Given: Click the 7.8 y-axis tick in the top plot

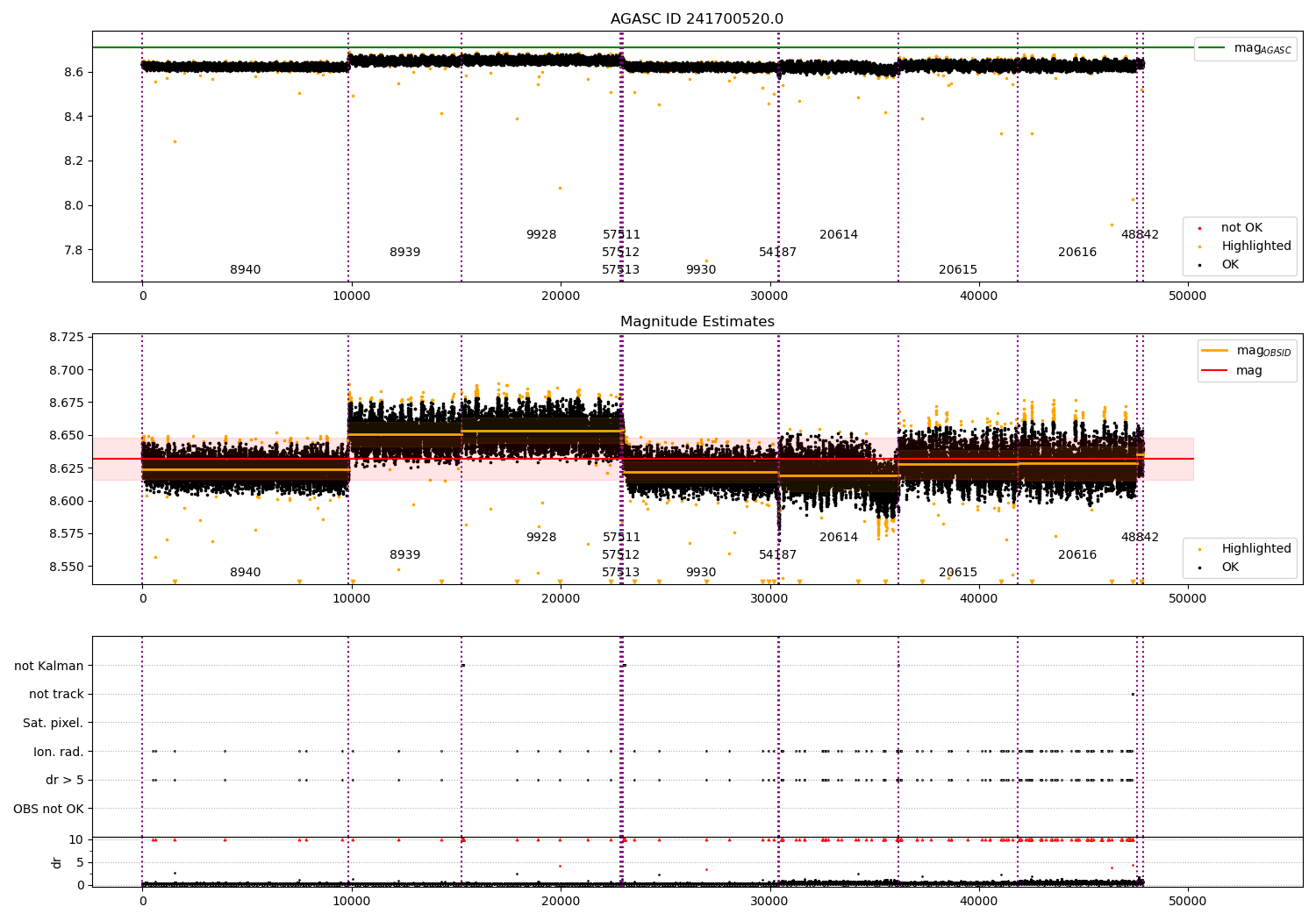Looking at the screenshot, I should pyautogui.click(x=74, y=250).
